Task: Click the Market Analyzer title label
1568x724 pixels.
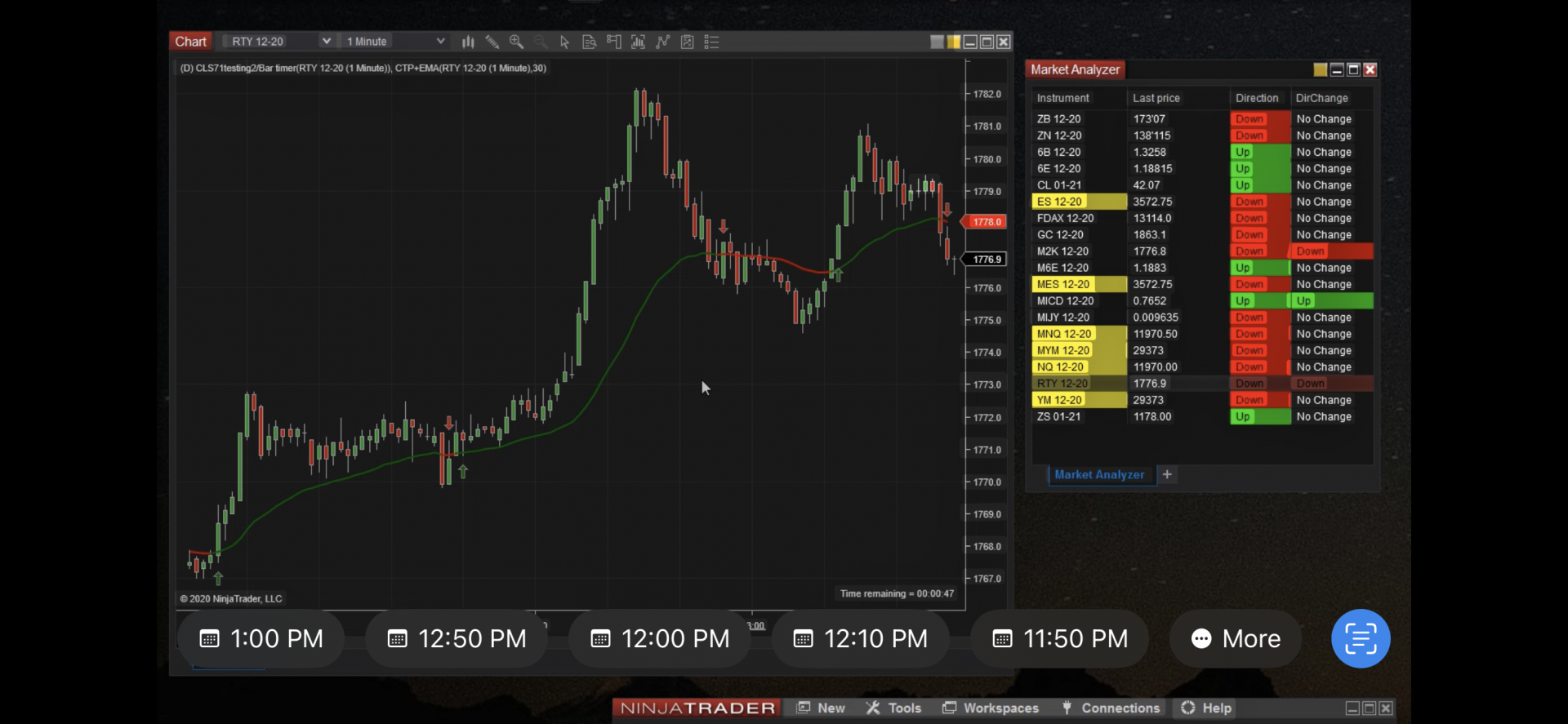Action: (1075, 69)
